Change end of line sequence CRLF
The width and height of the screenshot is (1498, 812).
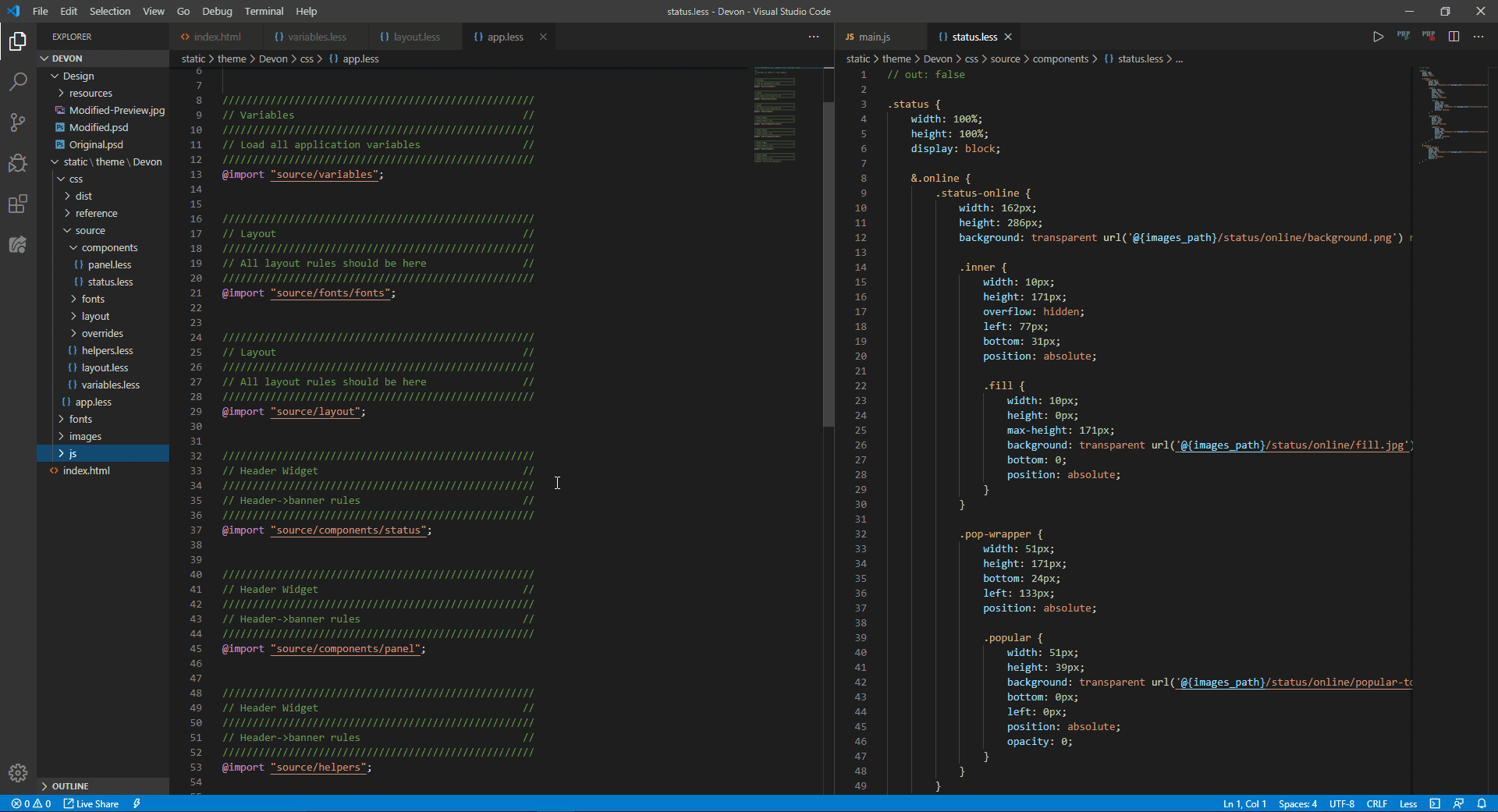click(x=1377, y=803)
